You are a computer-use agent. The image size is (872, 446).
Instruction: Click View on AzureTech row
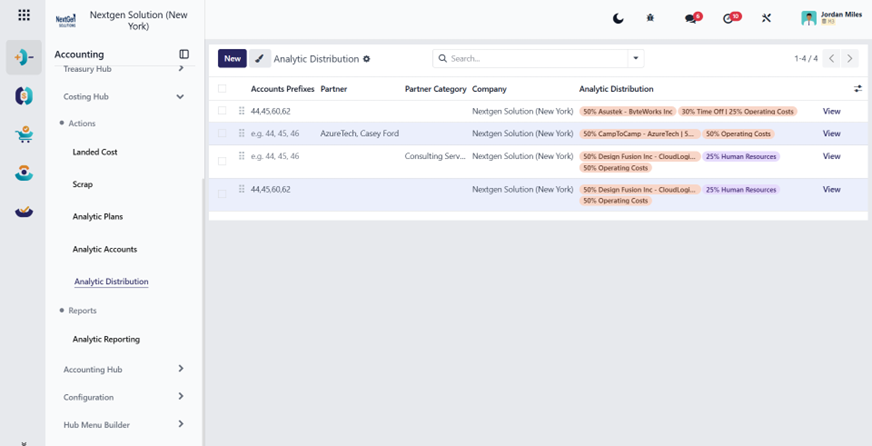[x=831, y=133]
